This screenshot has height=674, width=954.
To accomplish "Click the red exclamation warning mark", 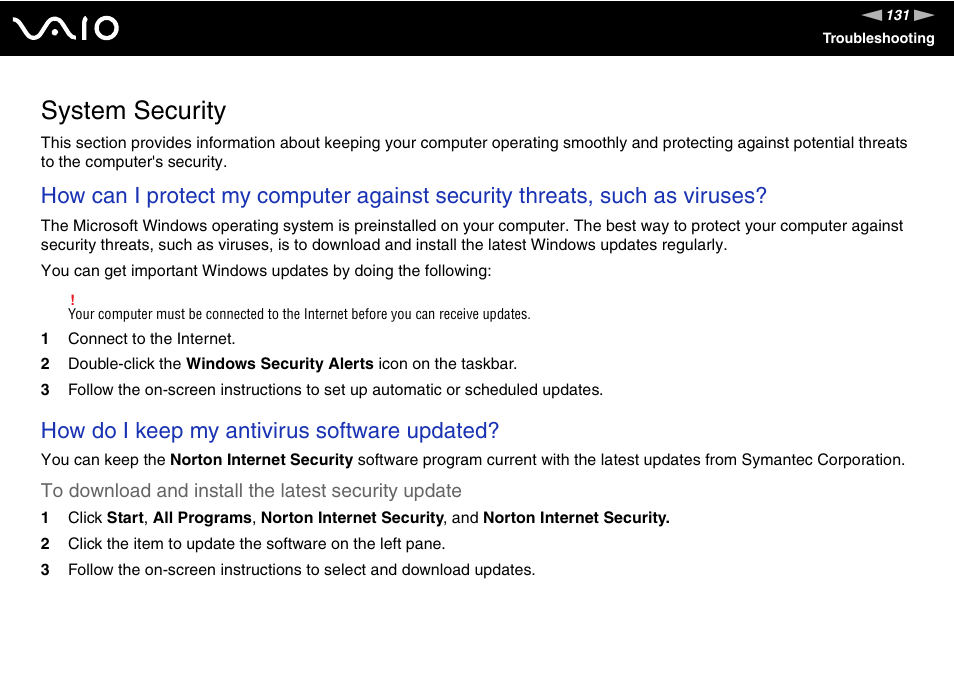I will (72, 300).
